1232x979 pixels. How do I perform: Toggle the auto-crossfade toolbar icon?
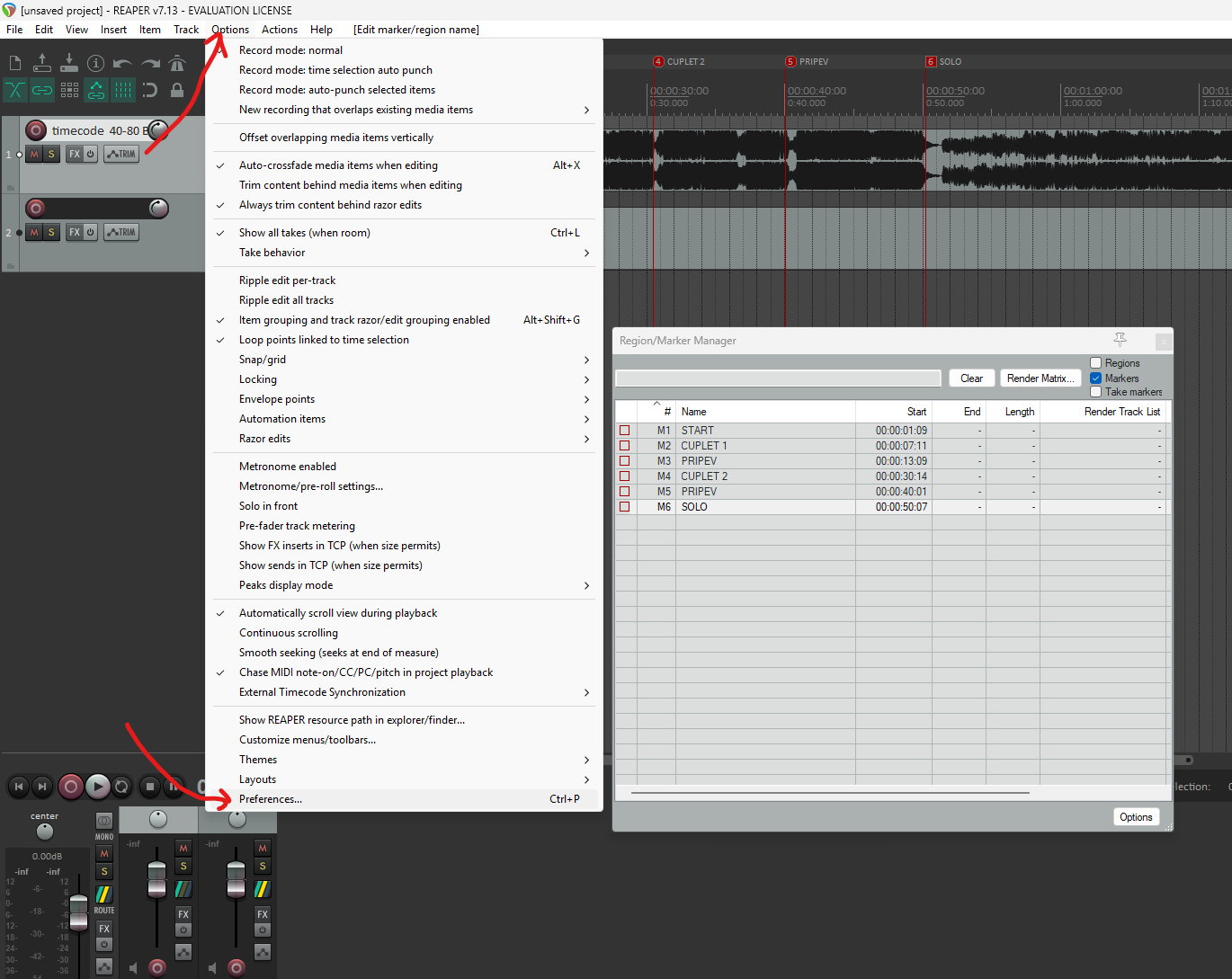[x=15, y=90]
